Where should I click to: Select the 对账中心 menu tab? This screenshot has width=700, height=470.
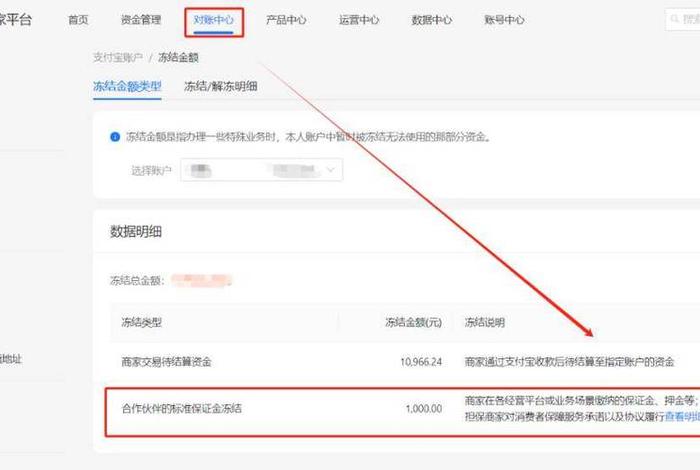(x=213, y=20)
